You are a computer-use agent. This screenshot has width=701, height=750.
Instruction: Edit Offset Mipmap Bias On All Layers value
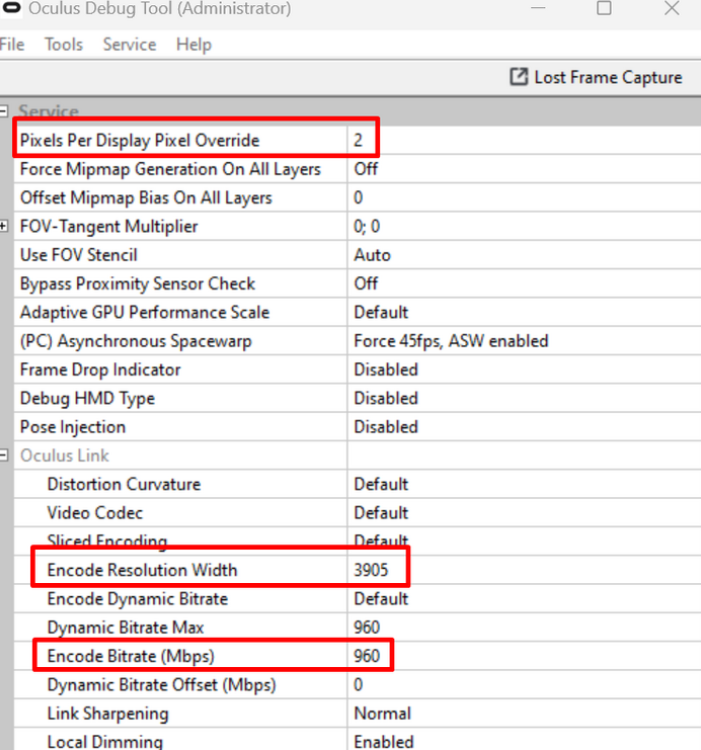coord(358,198)
